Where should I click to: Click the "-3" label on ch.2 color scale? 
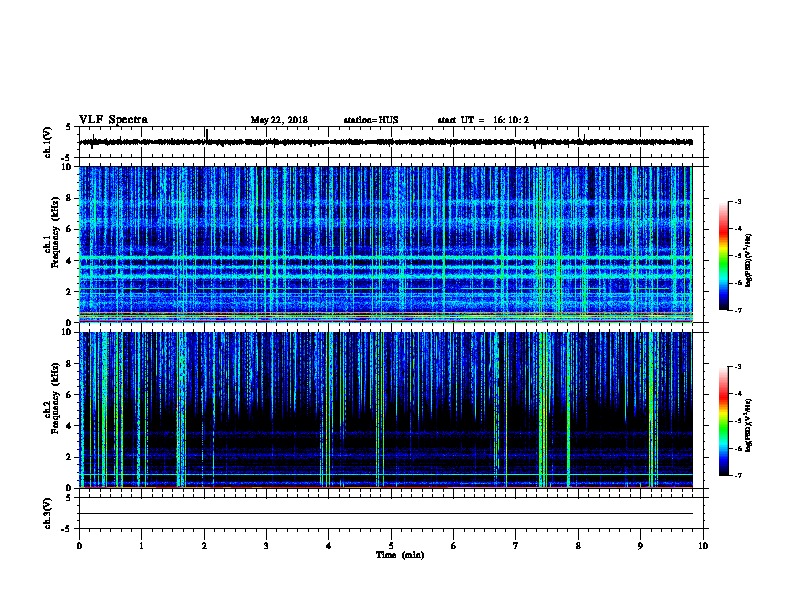click(x=737, y=367)
